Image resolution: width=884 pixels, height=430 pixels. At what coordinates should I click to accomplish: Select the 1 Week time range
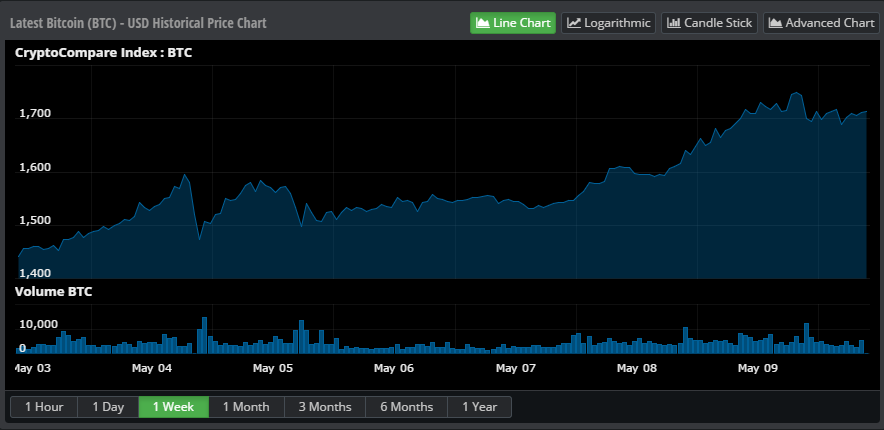coord(174,407)
